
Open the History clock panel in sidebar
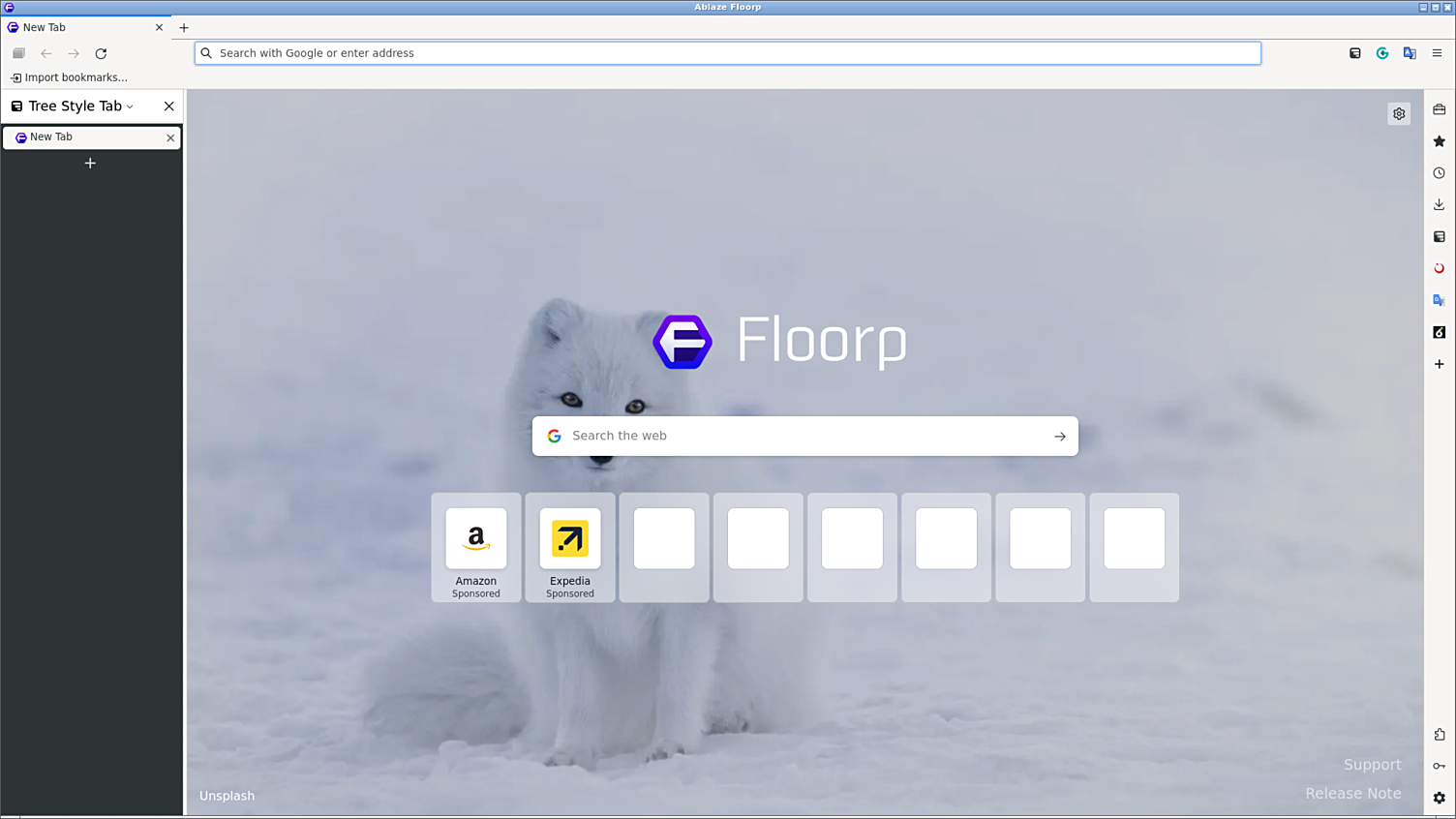(x=1439, y=173)
